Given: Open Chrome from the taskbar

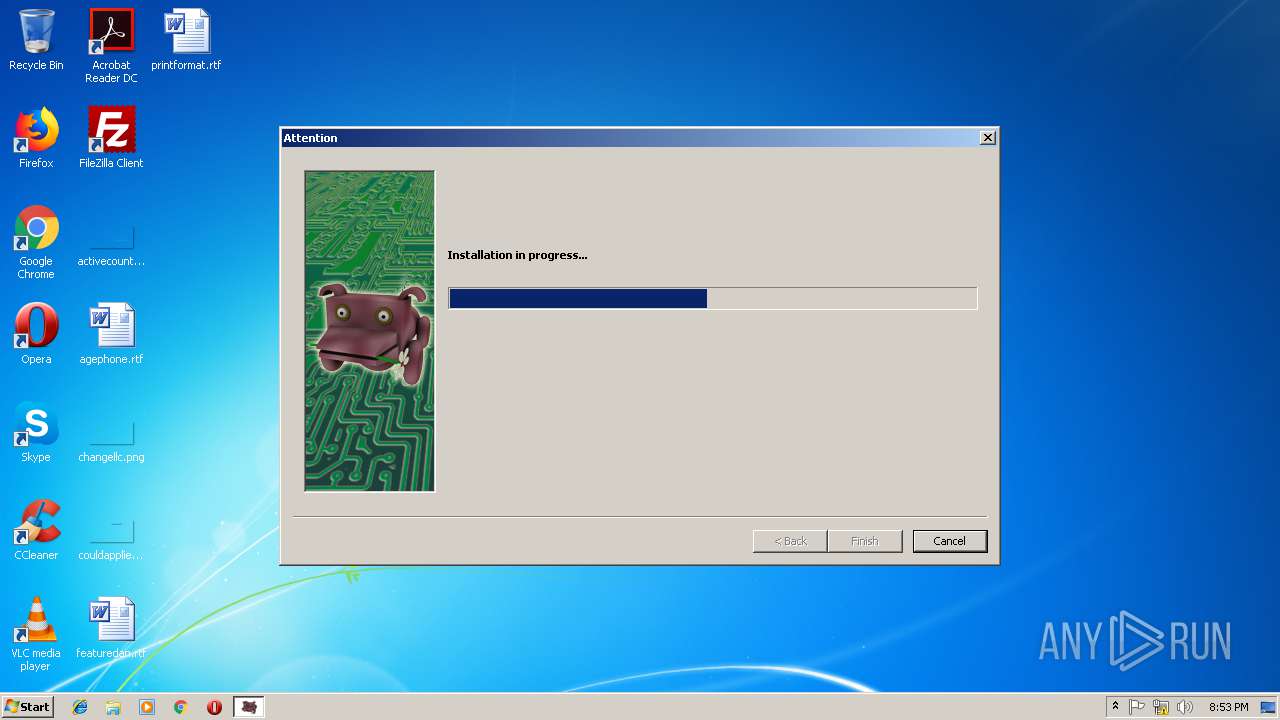Looking at the screenshot, I should click(x=181, y=707).
